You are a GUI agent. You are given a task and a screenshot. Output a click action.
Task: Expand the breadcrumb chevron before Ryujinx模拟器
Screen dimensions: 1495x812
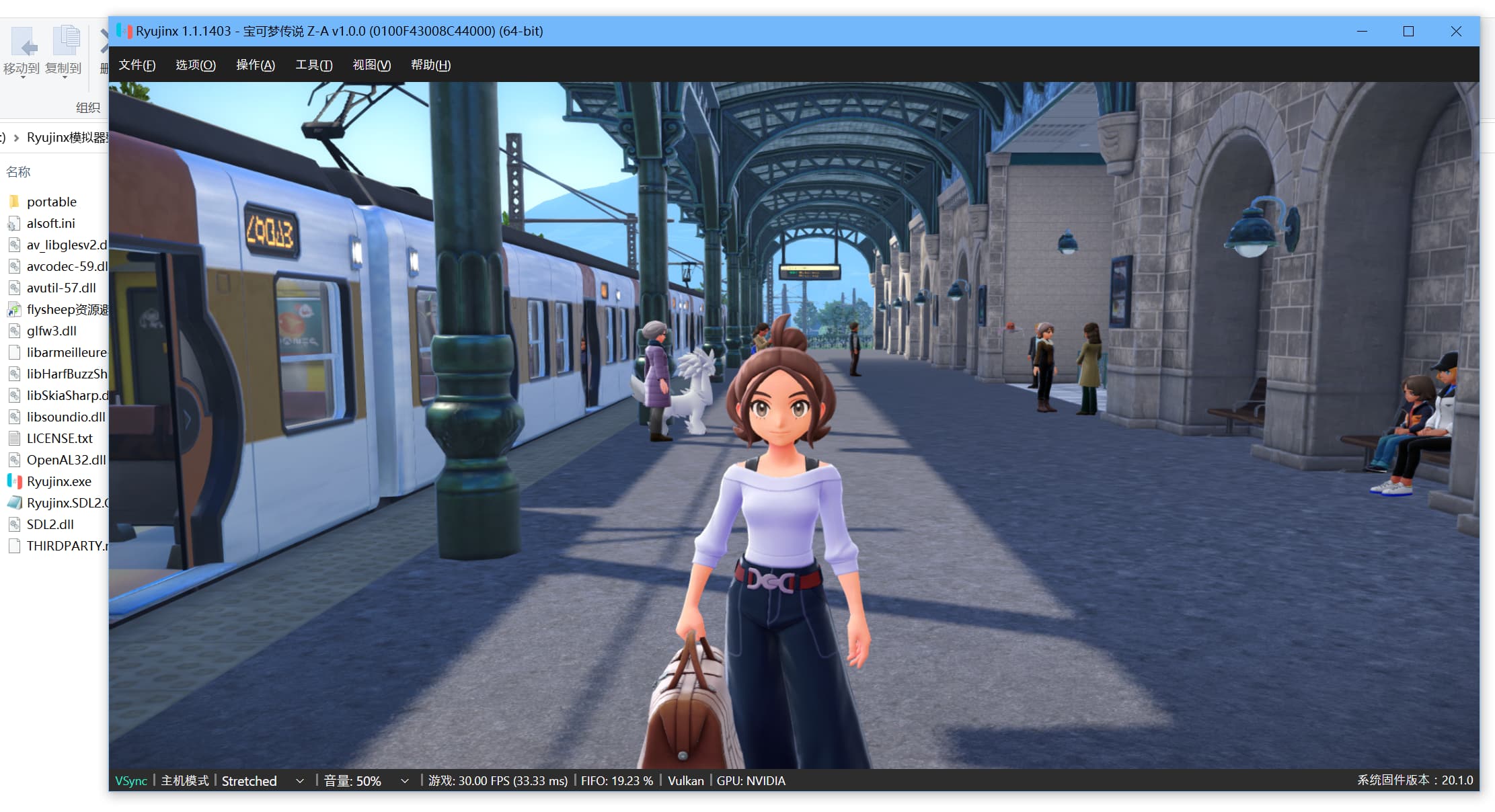tap(16, 138)
